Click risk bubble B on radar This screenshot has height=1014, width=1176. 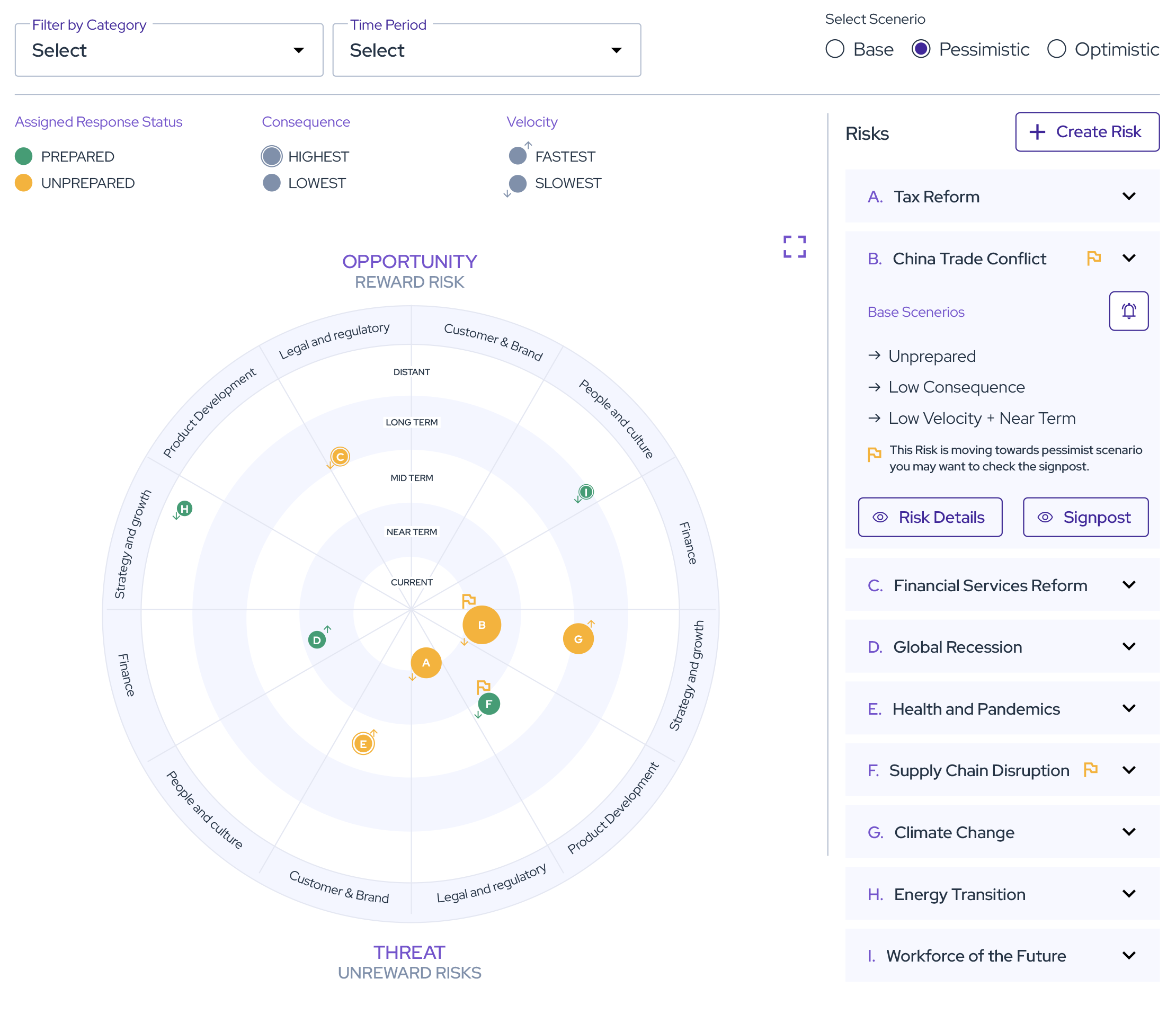482,625
